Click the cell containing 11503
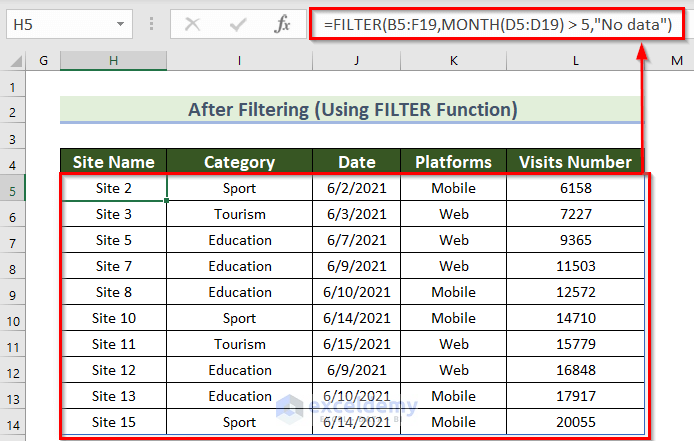This screenshot has width=694, height=441. click(x=575, y=266)
